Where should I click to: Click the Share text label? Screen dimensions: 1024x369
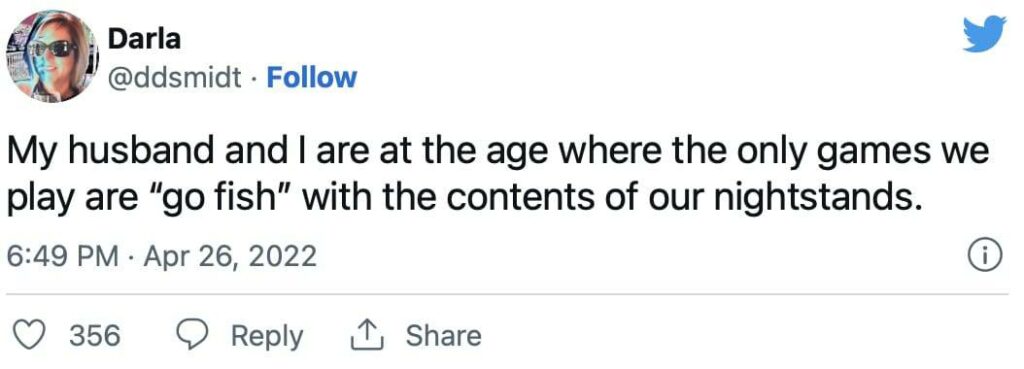(443, 336)
